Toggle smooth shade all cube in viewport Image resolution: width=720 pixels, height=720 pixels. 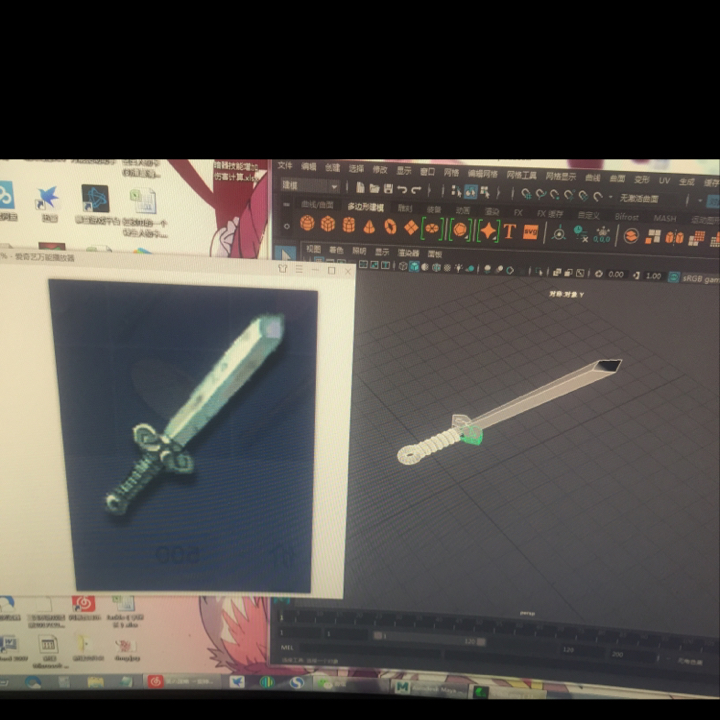(414, 267)
